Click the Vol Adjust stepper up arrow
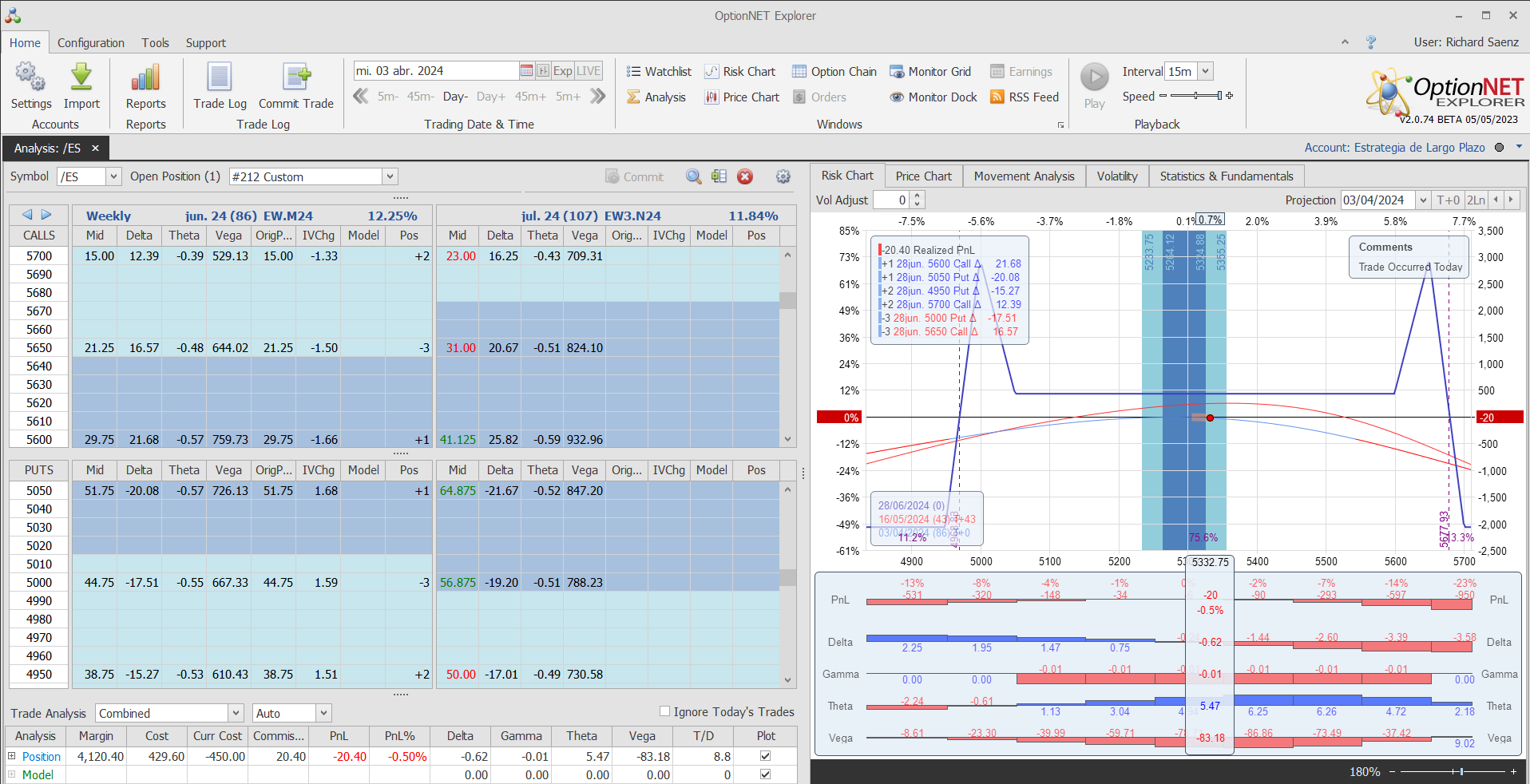 click(x=918, y=196)
